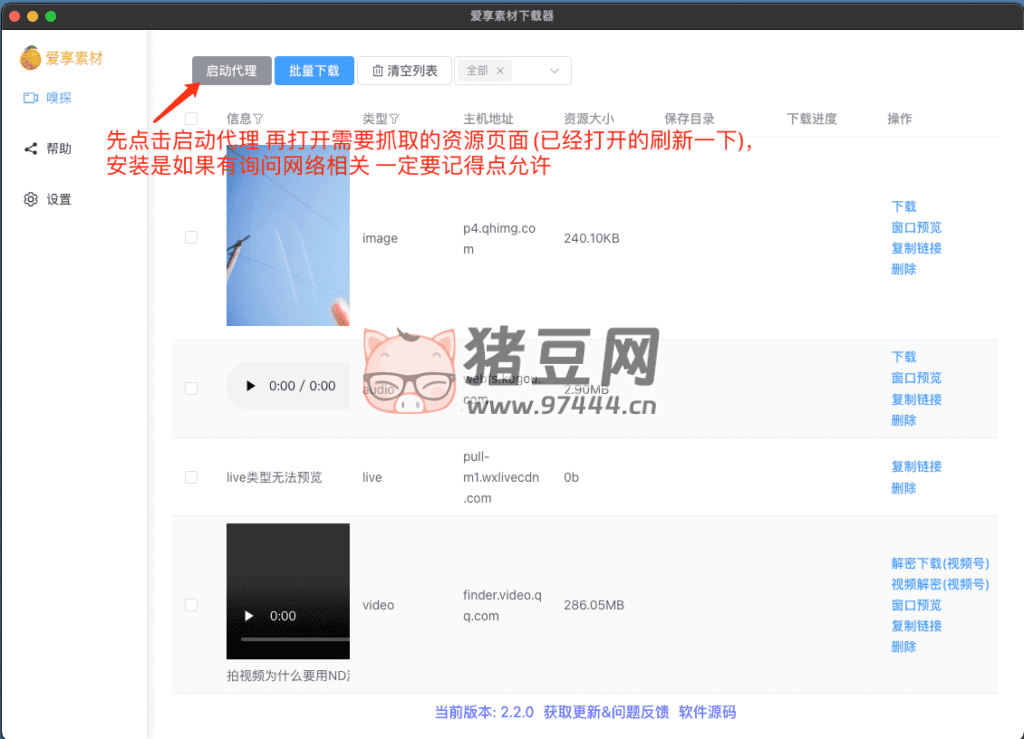Open 获取更新&问题反馈 link in footer
The image size is (1024, 739).
606,712
